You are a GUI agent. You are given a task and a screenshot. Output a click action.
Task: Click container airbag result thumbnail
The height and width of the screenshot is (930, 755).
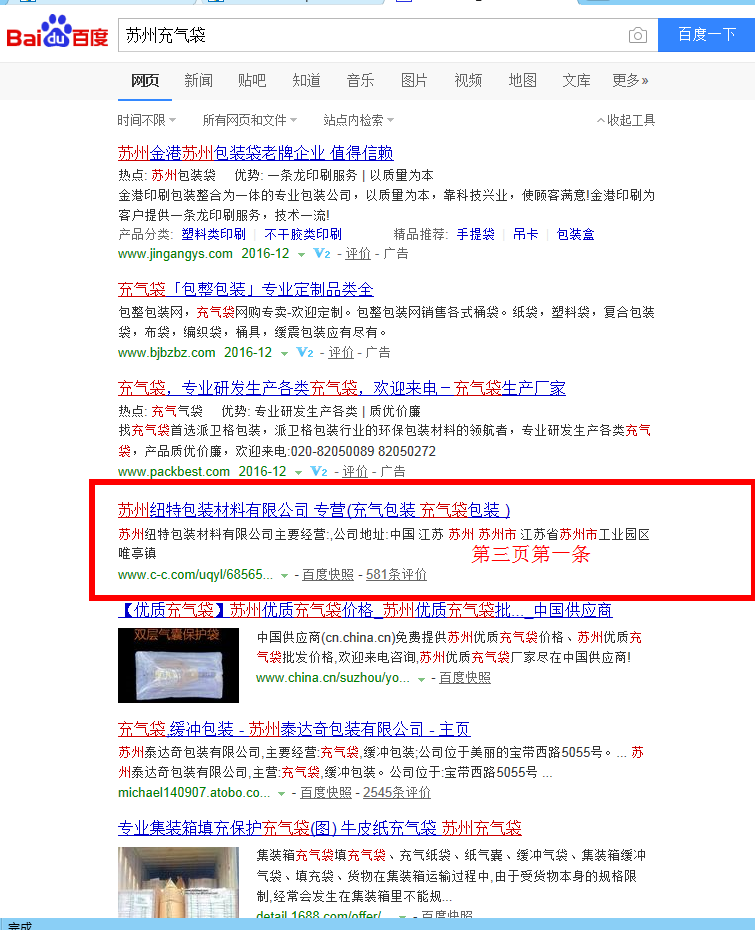179,883
